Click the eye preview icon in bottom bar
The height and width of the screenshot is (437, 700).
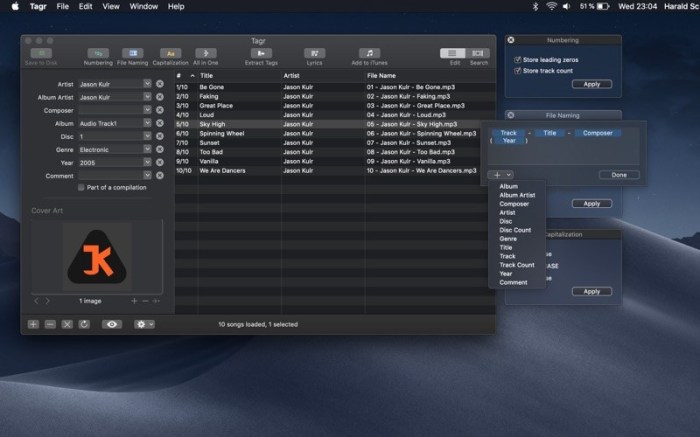point(112,324)
